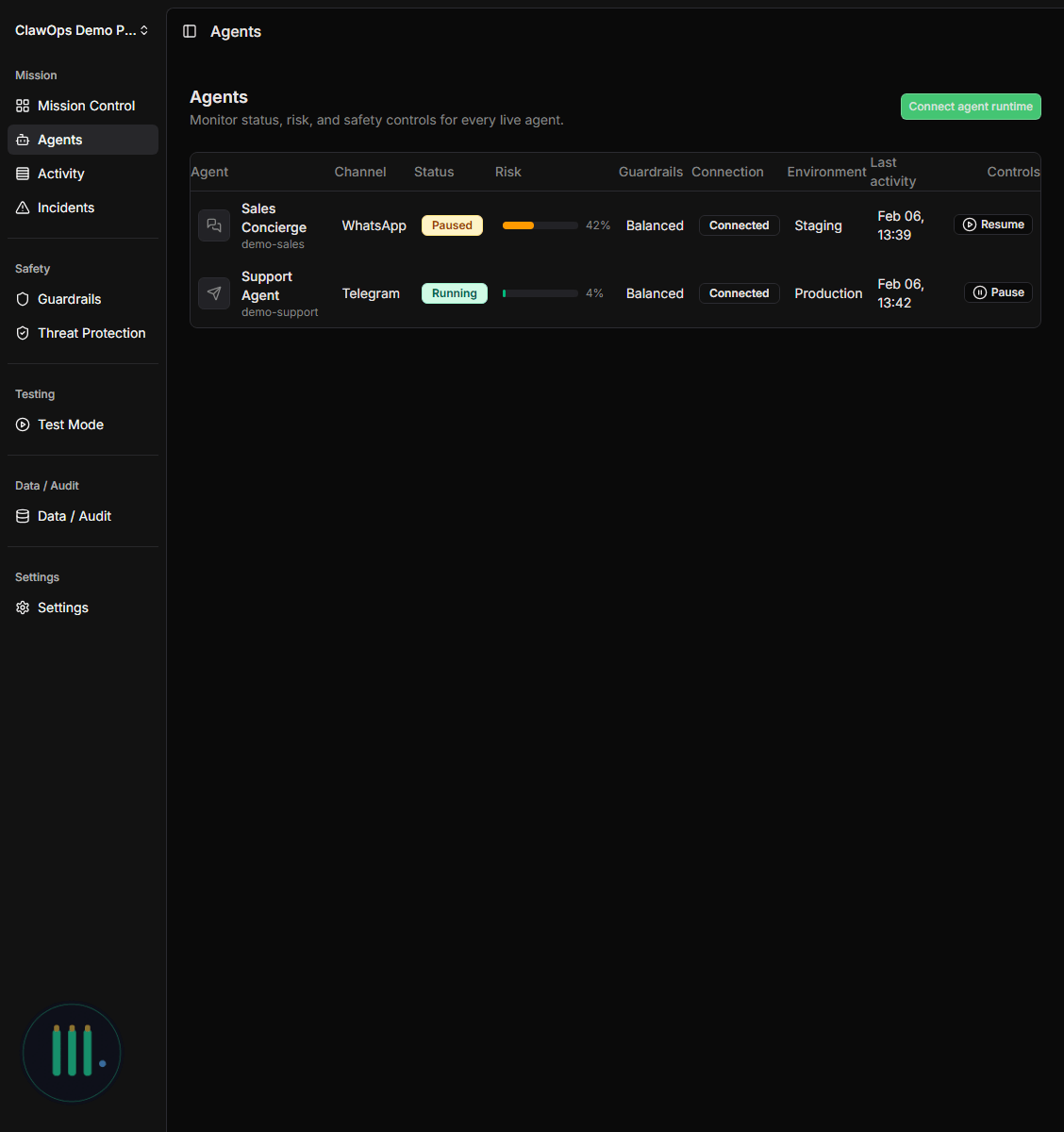Screen dimensions: 1064x1132
Task: Click the Sales Concierge risk bar
Action: tap(540, 225)
